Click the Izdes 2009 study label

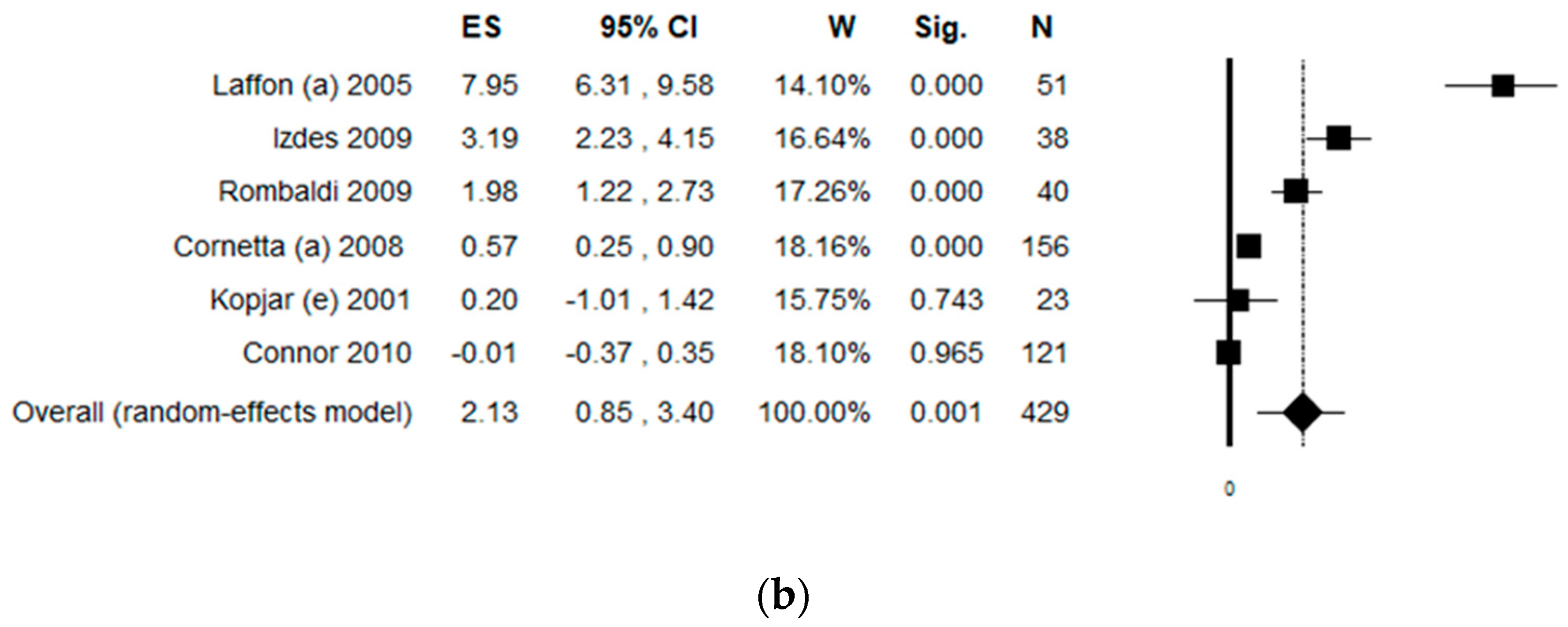(x=342, y=138)
